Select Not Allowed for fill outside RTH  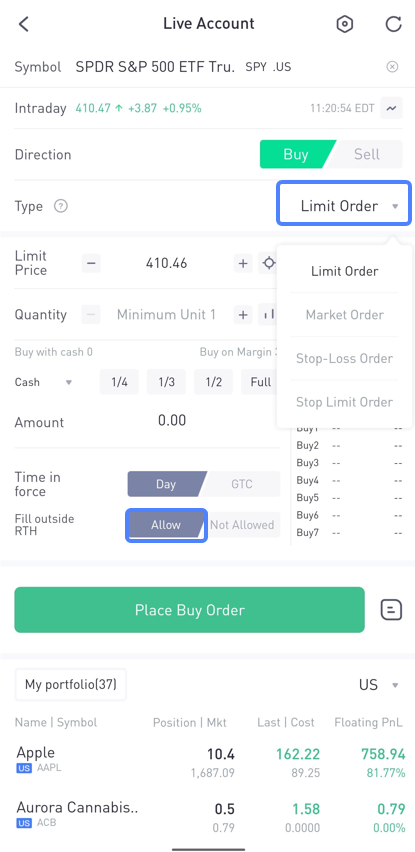[x=242, y=525]
